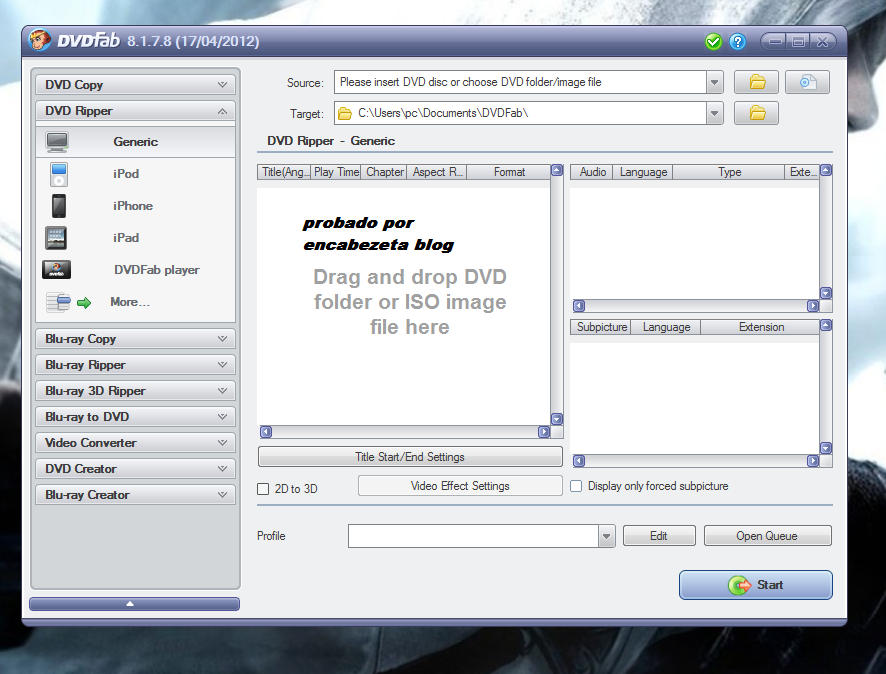Enable the 2D to 3D checkbox
The image size is (886, 674).
pos(263,489)
